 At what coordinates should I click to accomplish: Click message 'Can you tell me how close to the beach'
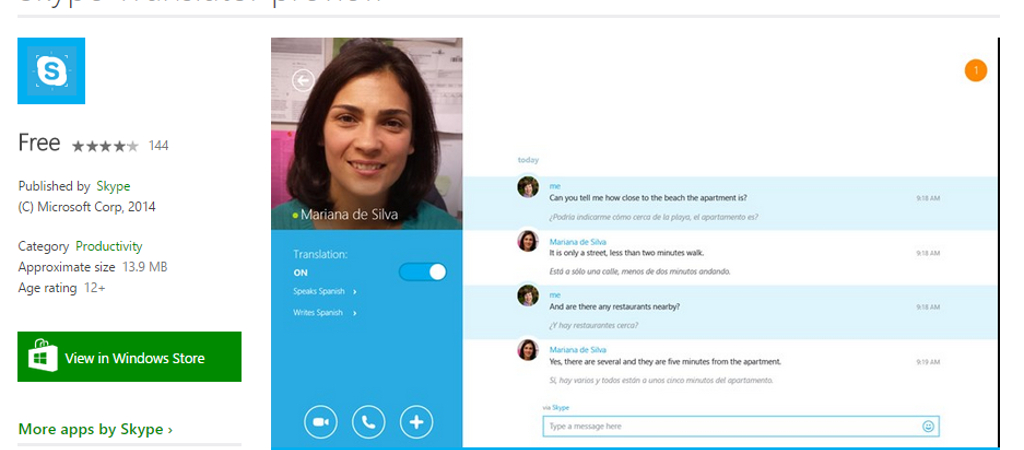click(x=648, y=198)
